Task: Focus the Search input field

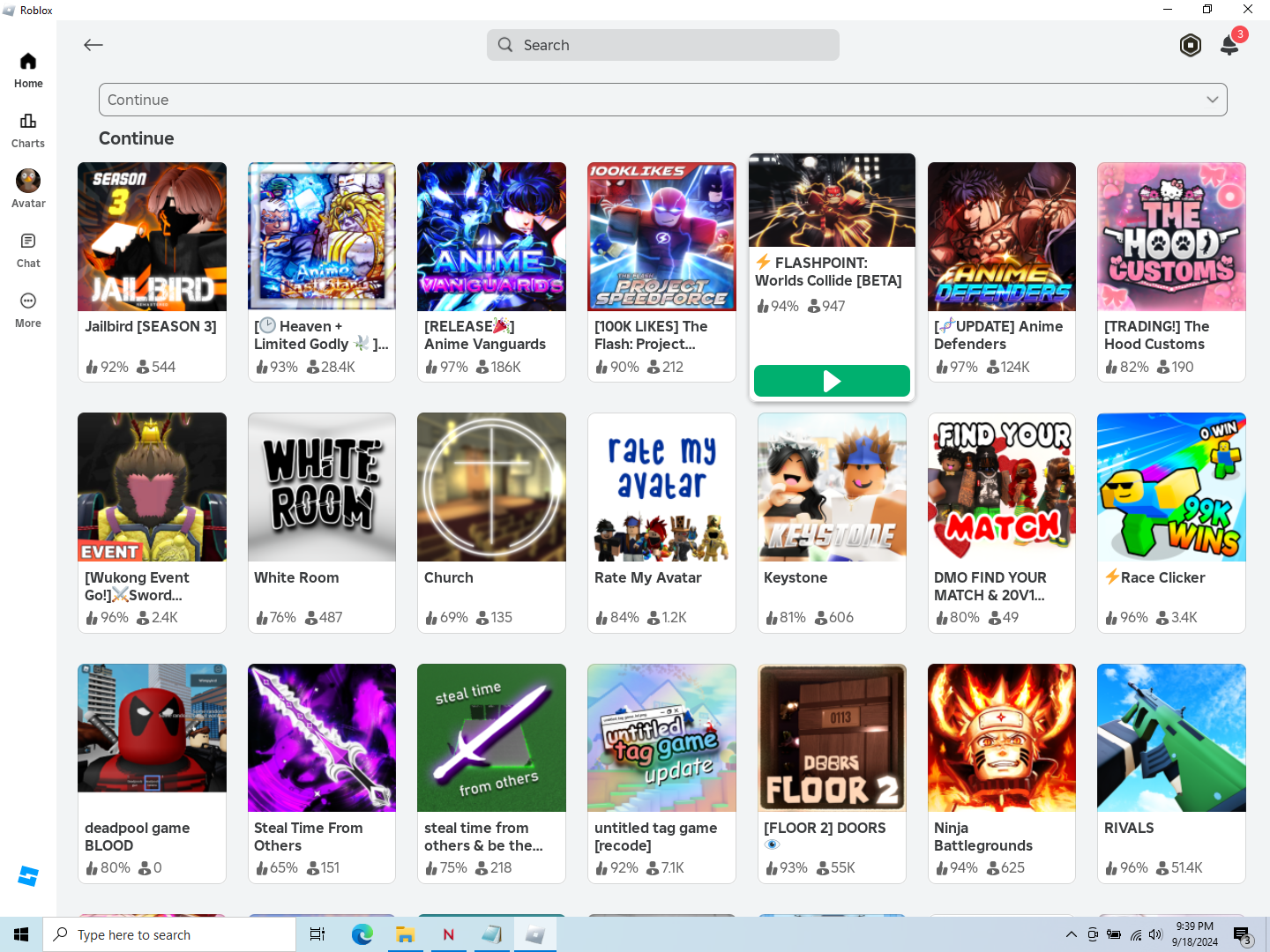Action: pyautogui.click(x=663, y=45)
